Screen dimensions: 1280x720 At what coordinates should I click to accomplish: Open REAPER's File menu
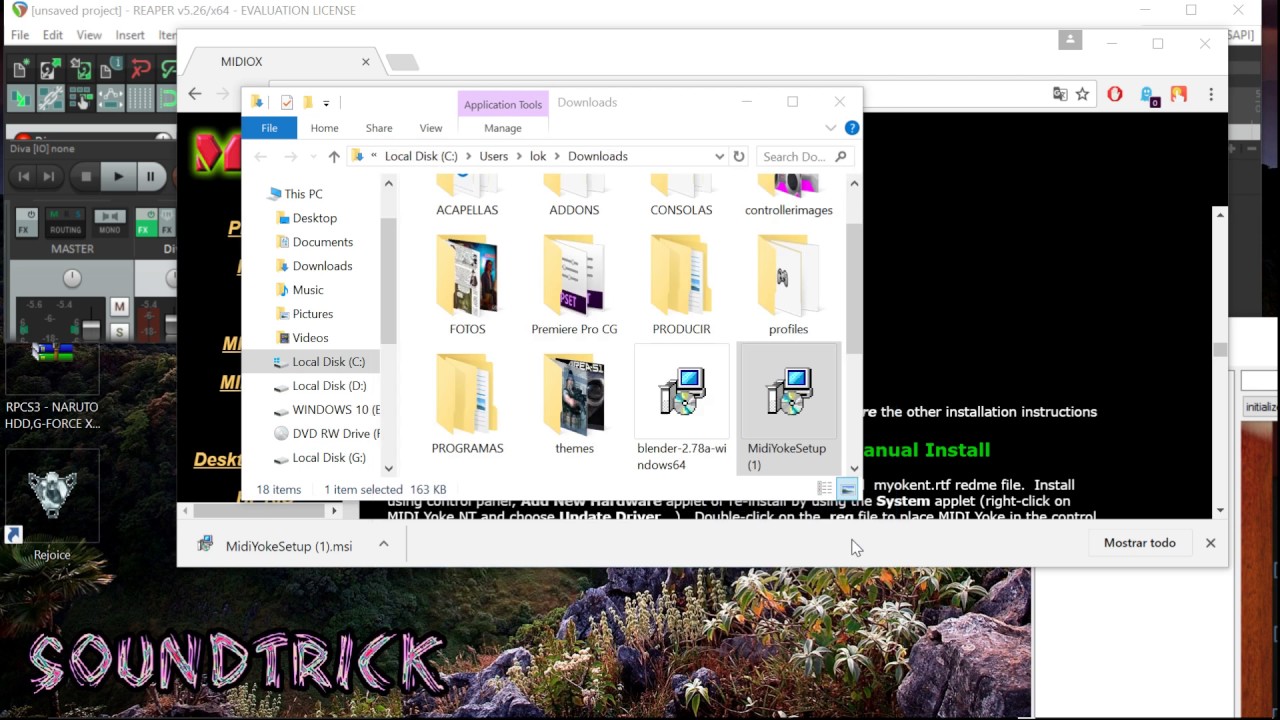tap(20, 35)
